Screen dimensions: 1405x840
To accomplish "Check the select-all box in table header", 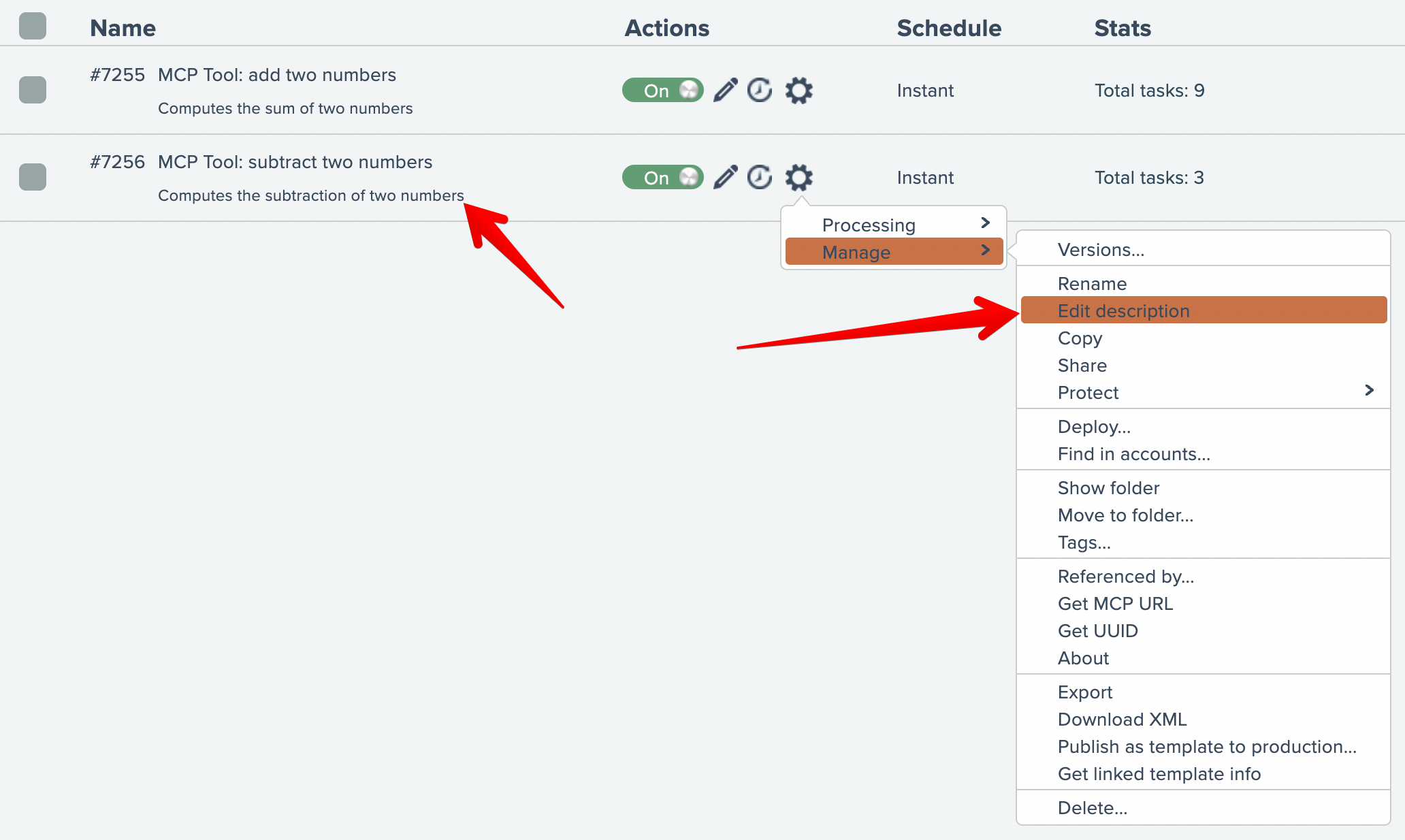I will (x=33, y=27).
